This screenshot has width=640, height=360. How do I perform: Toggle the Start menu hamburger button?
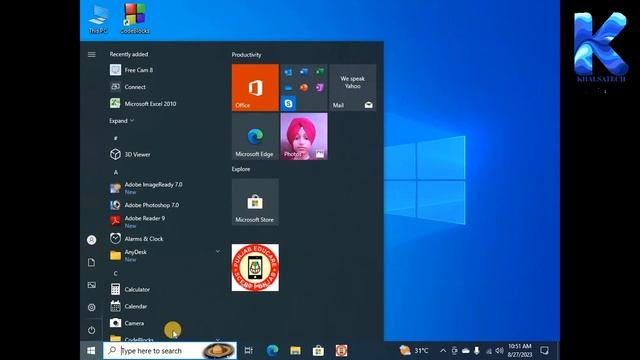[x=92, y=54]
